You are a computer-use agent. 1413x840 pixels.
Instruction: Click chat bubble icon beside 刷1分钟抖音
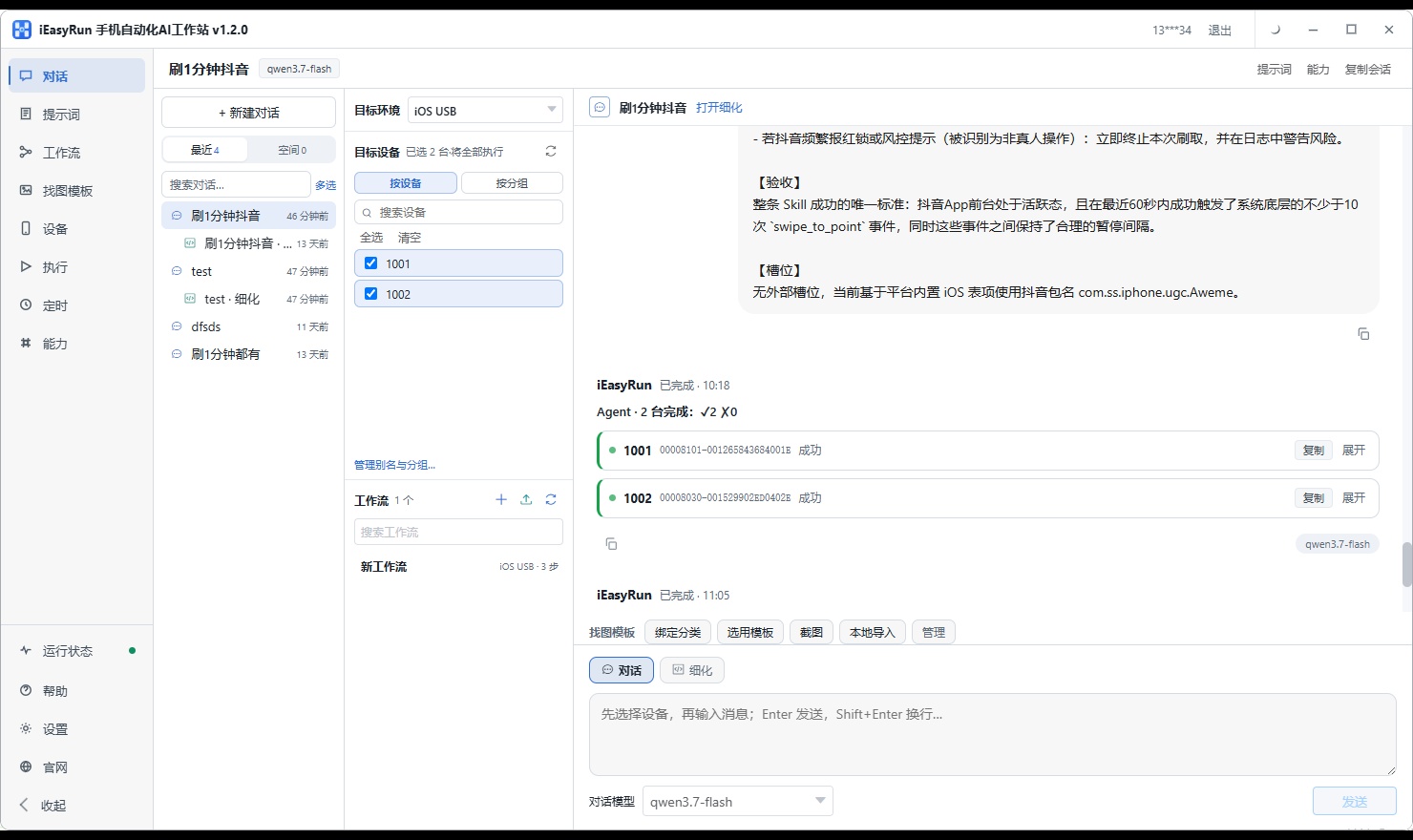[600, 108]
